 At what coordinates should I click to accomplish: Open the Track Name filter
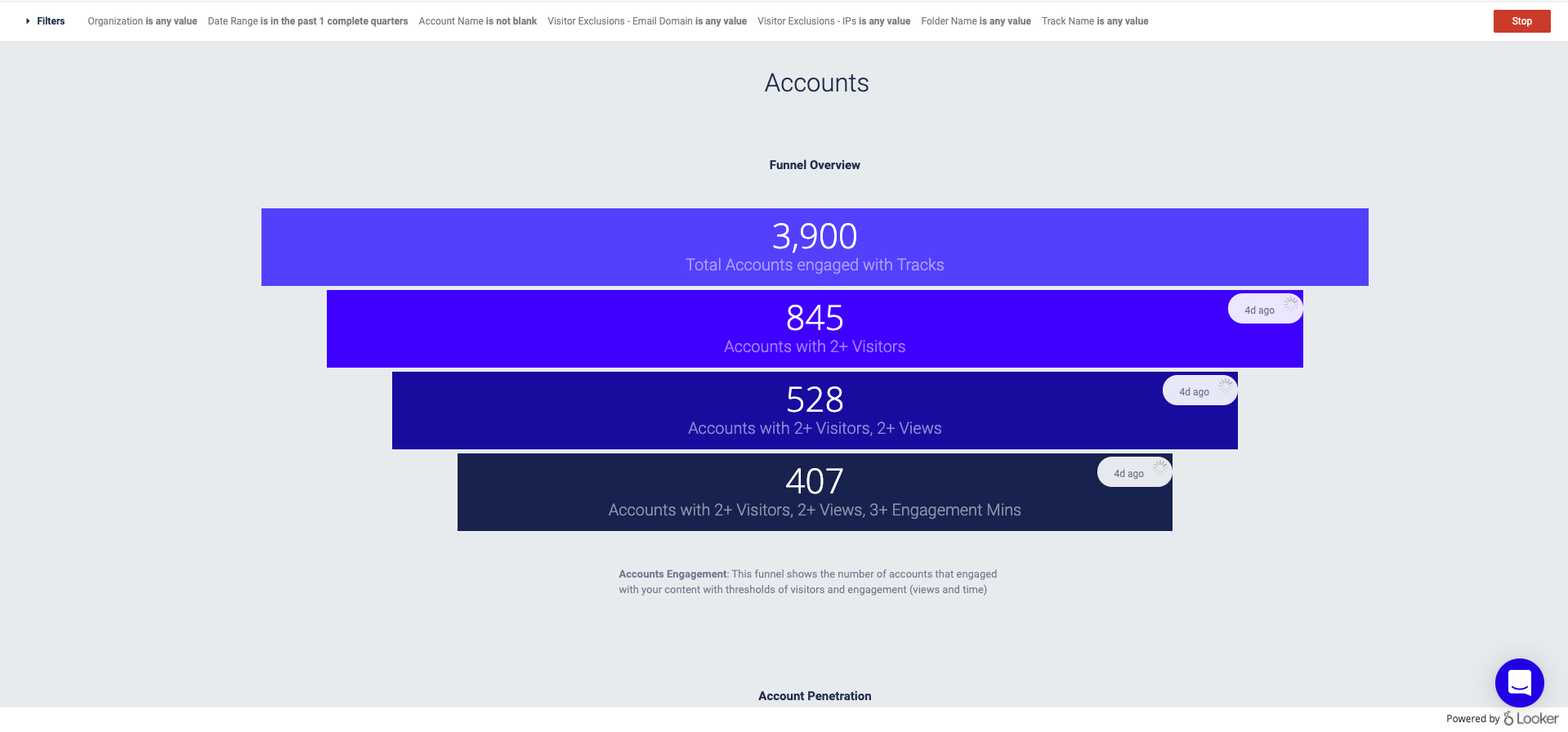pos(1094,21)
